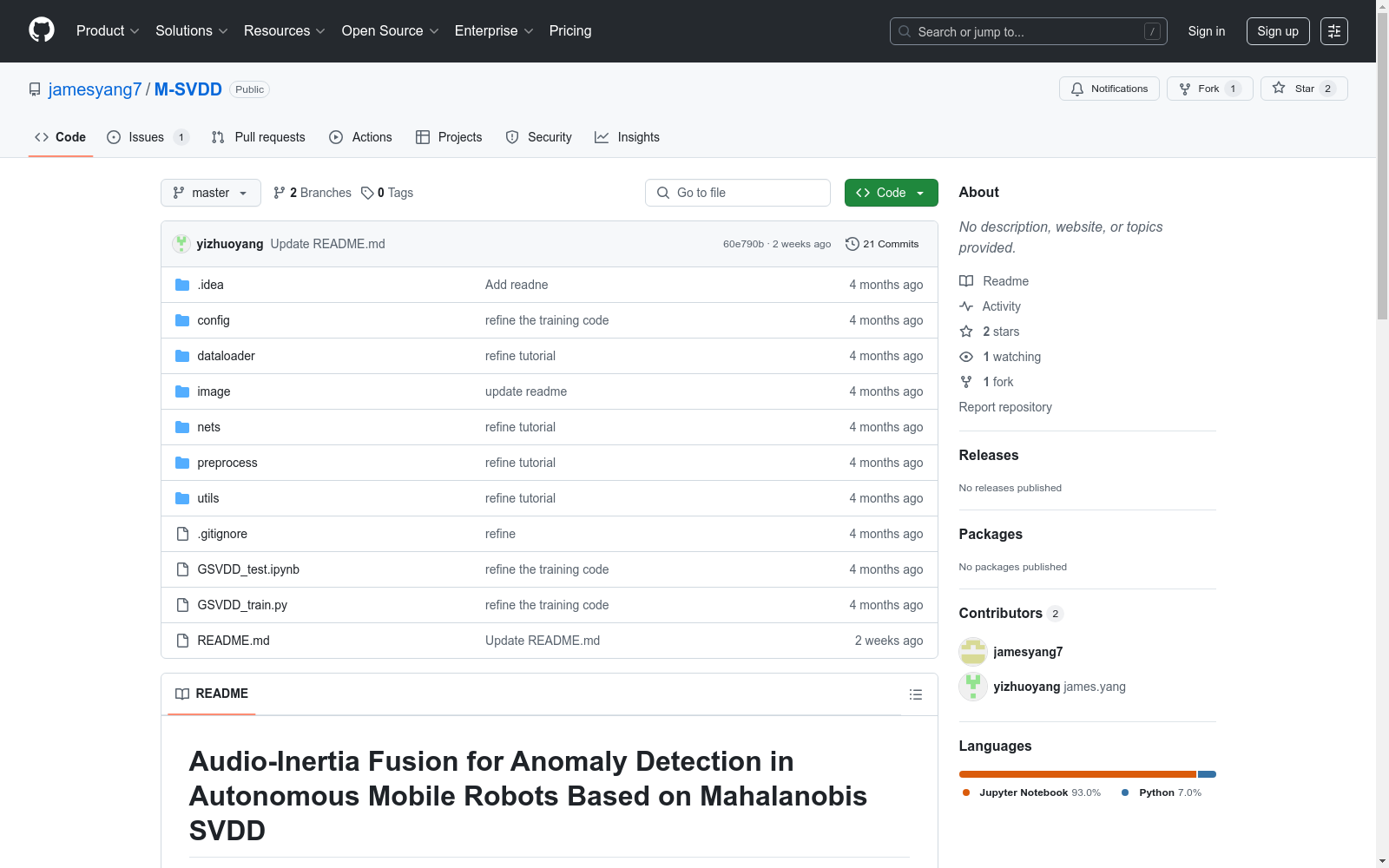Expand the Open Source menu
This screenshot has width=1389, height=868.
tap(391, 30)
